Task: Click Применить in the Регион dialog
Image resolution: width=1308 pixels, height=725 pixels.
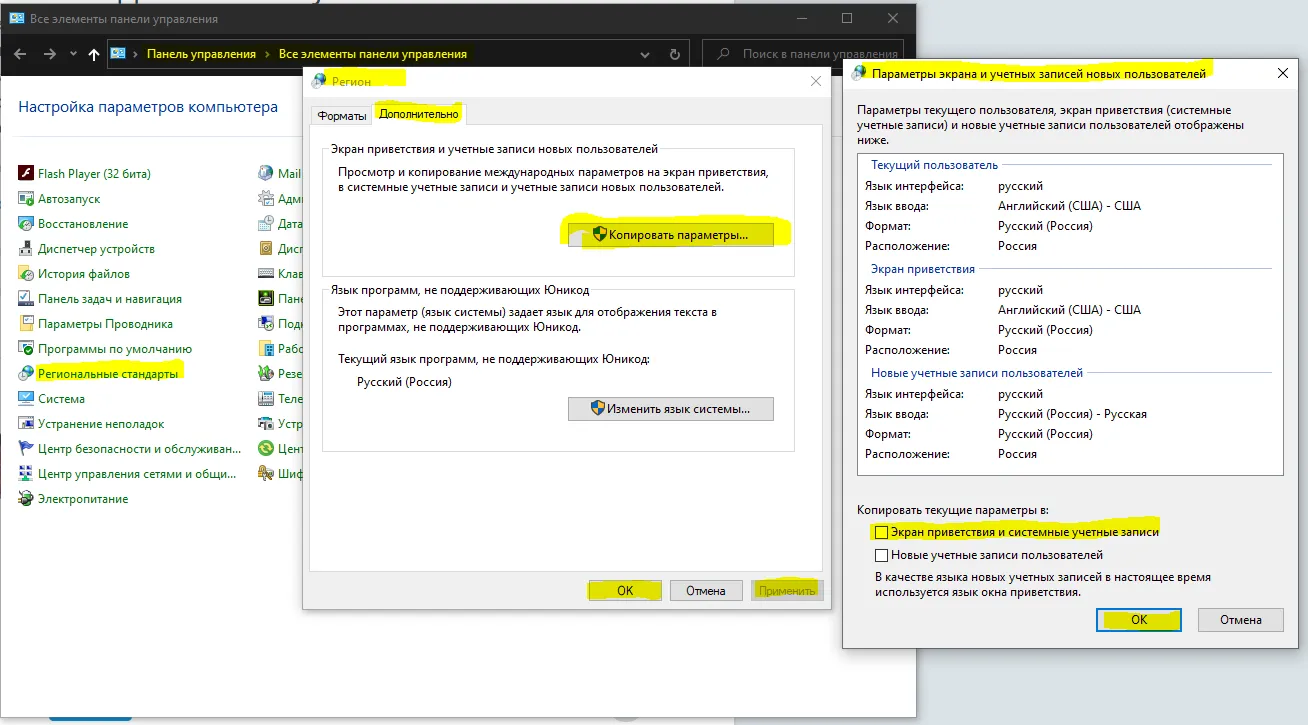Action: 787,591
